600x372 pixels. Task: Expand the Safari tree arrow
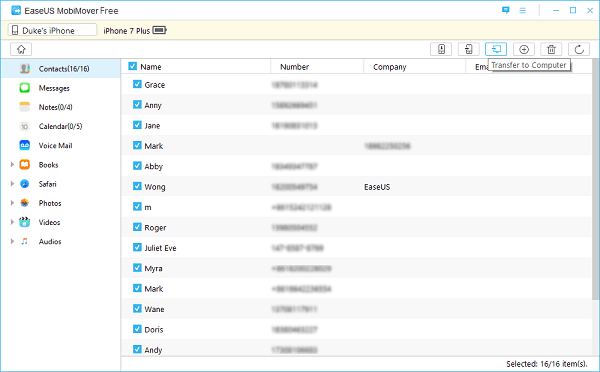pos(12,184)
